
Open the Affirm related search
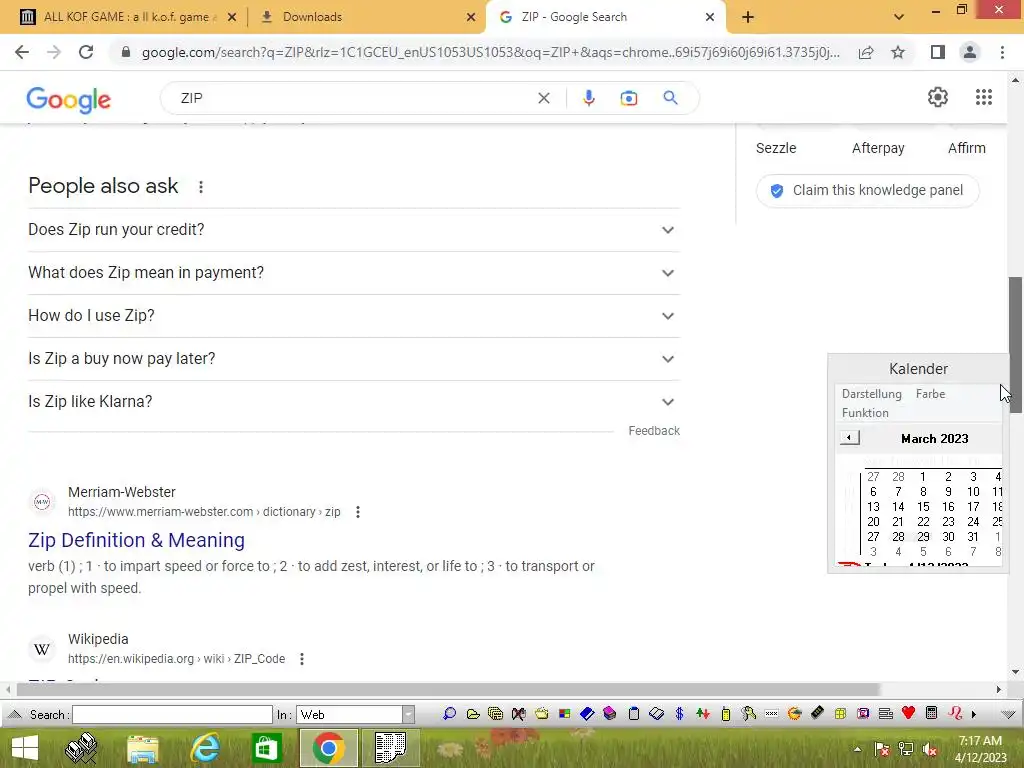[967, 148]
